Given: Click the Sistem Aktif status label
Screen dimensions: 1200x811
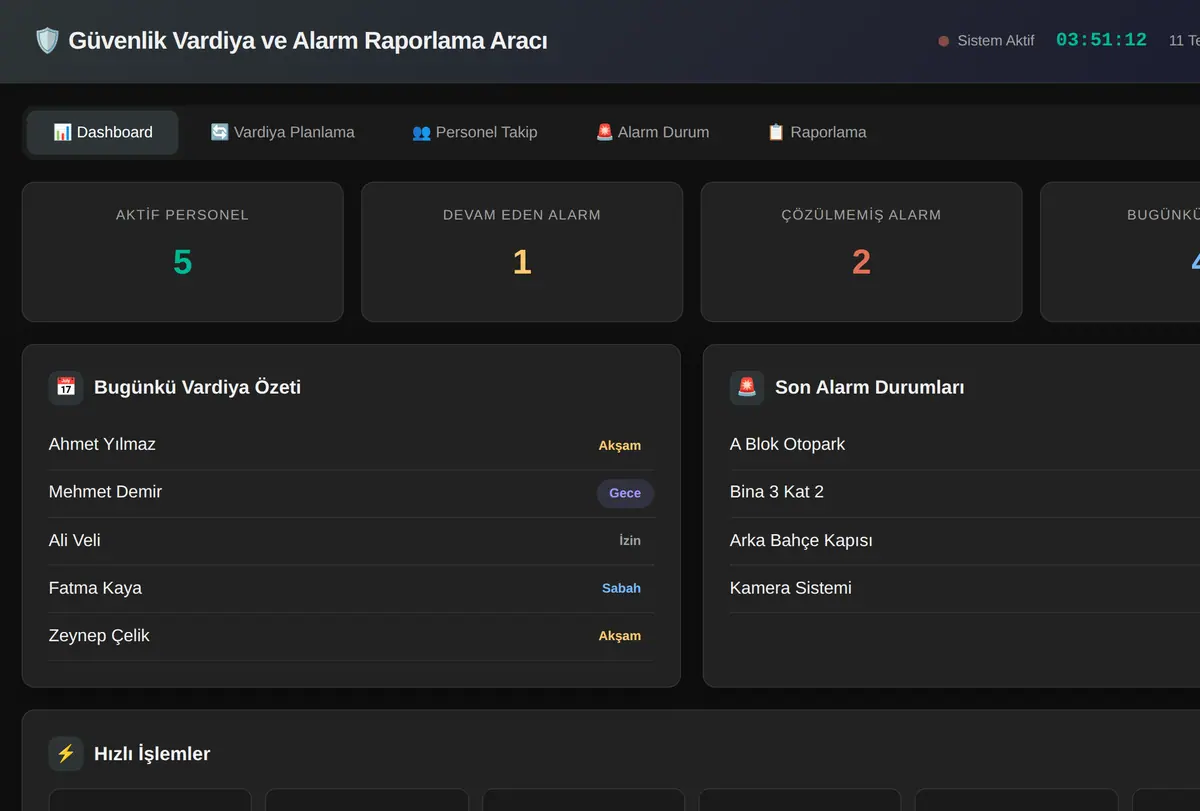Looking at the screenshot, I should point(996,41).
